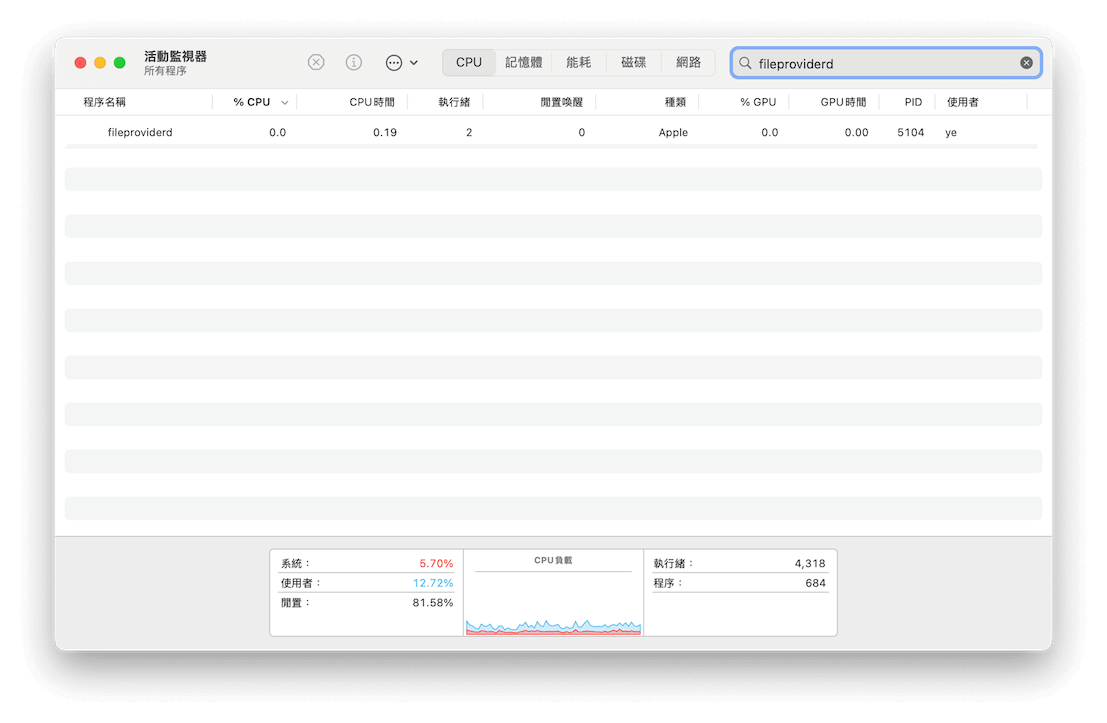Screen dimensions: 1107x723
Task: Click the magnifier icon in search field
Action: coord(745,63)
